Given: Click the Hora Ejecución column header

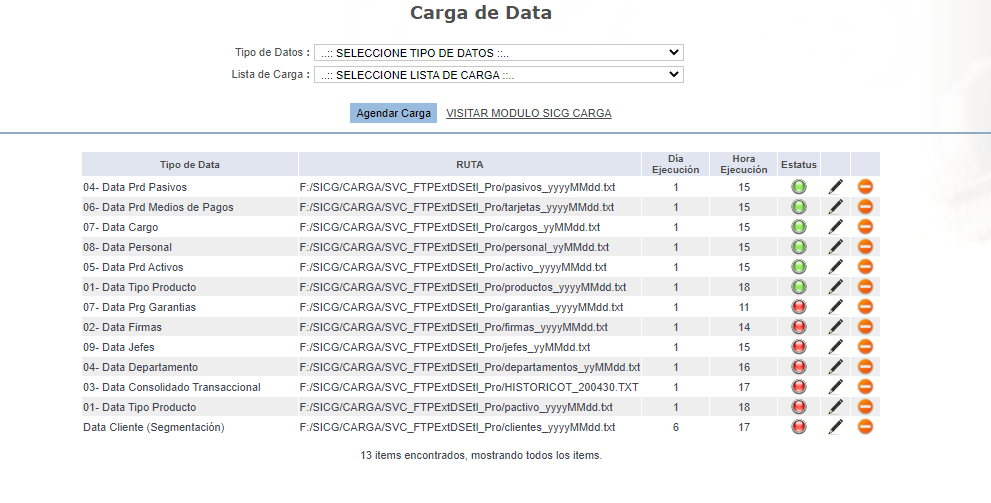Looking at the screenshot, I should tap(743, 164).
